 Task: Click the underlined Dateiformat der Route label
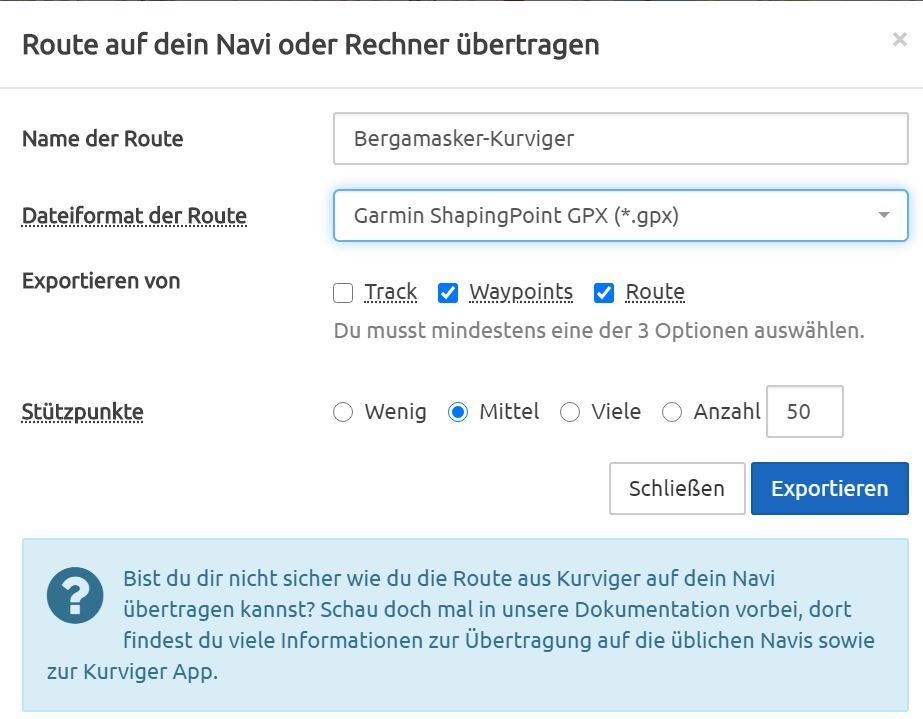(134, 216)
